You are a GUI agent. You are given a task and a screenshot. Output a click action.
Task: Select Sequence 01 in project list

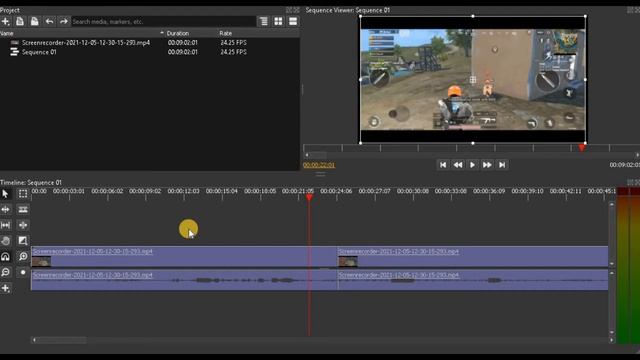click(39, 52)
